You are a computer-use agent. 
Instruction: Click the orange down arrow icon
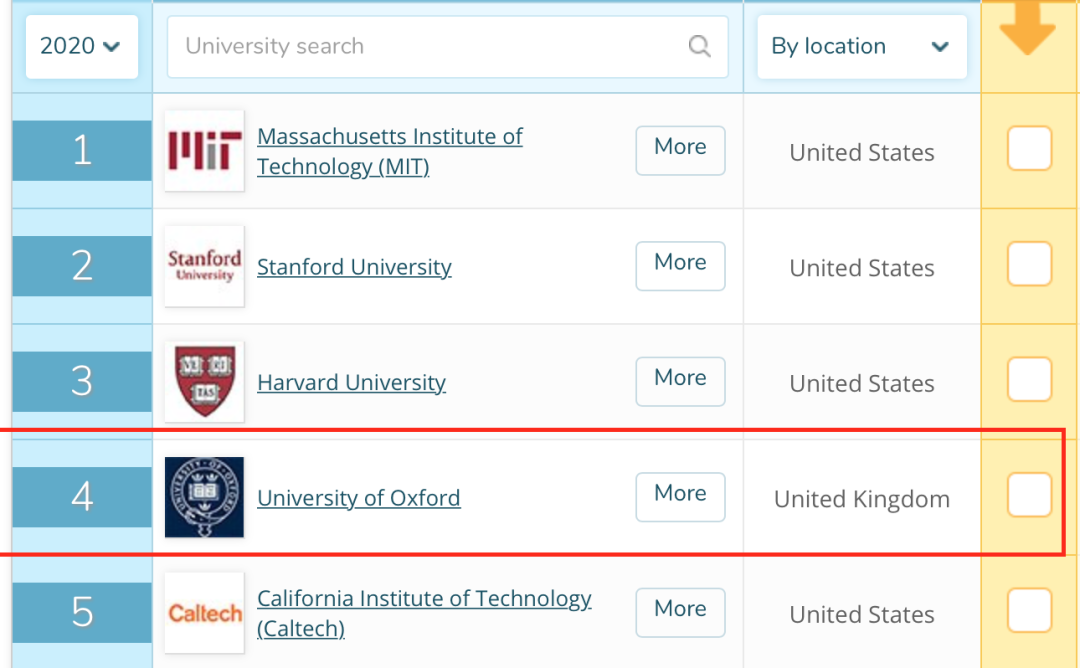(1027, 32)
